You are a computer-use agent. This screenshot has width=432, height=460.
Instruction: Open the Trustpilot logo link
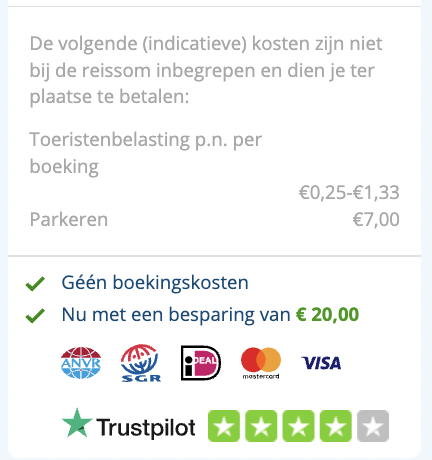pos(129,426)
